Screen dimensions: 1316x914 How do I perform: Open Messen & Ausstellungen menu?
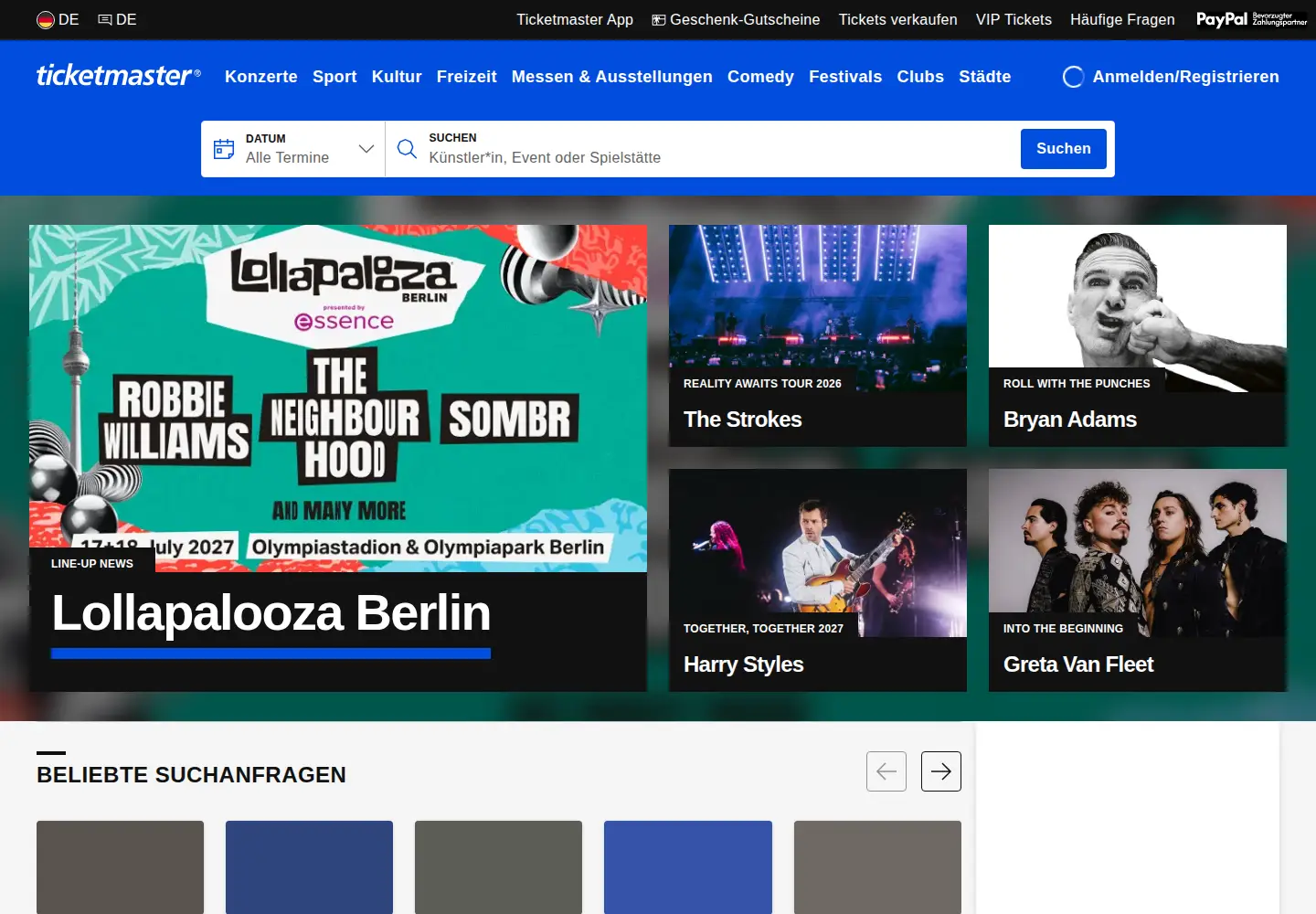(612, 77)
